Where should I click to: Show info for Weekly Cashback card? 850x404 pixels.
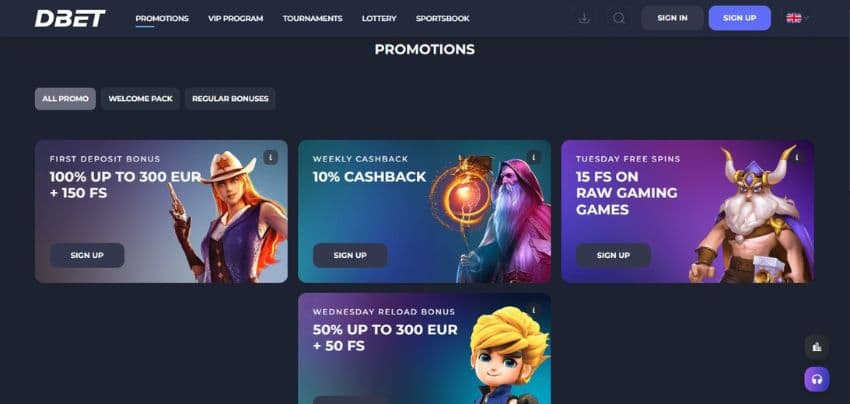[533, 158]
